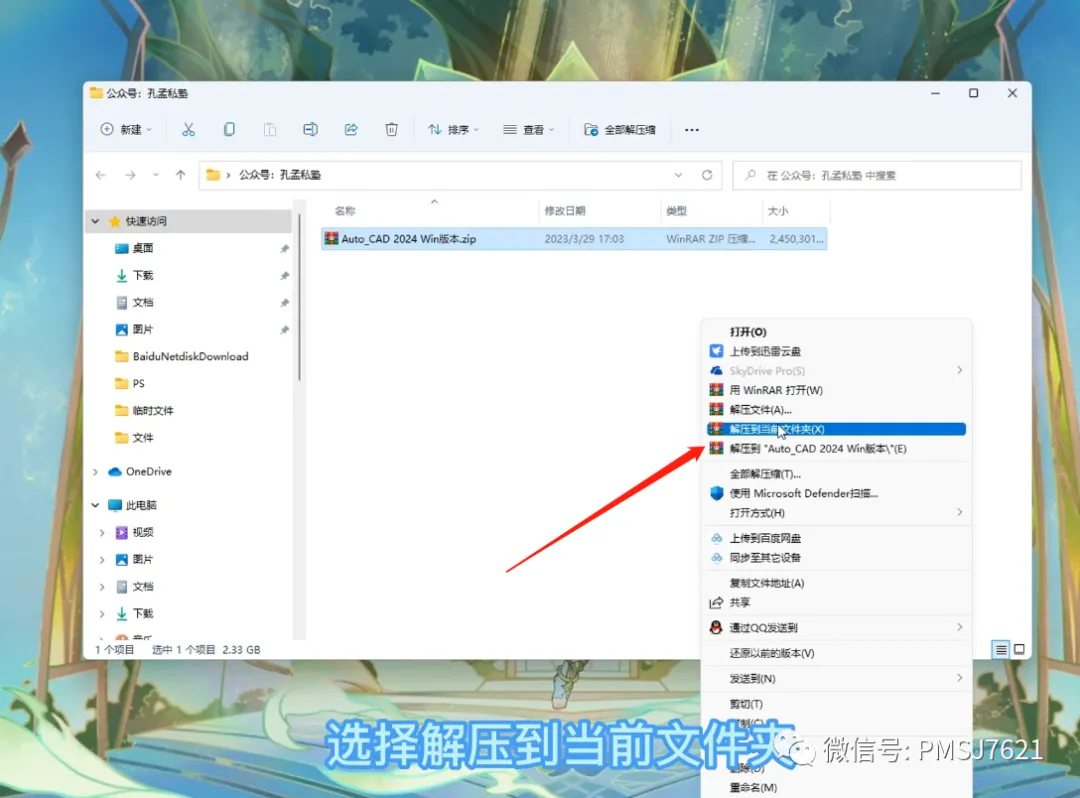Go up one folder level arrow
Screen dimensions: 1080x798
click(180, 175)
